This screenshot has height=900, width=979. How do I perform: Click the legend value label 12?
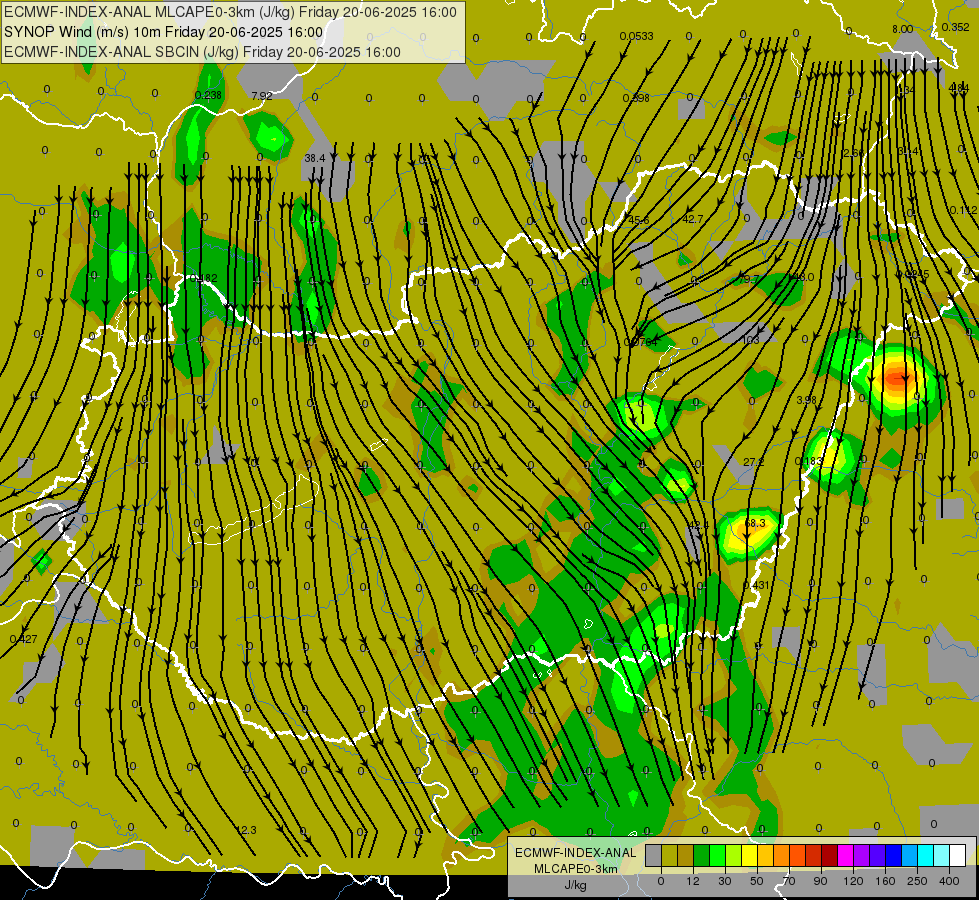(x=693, y=881)
